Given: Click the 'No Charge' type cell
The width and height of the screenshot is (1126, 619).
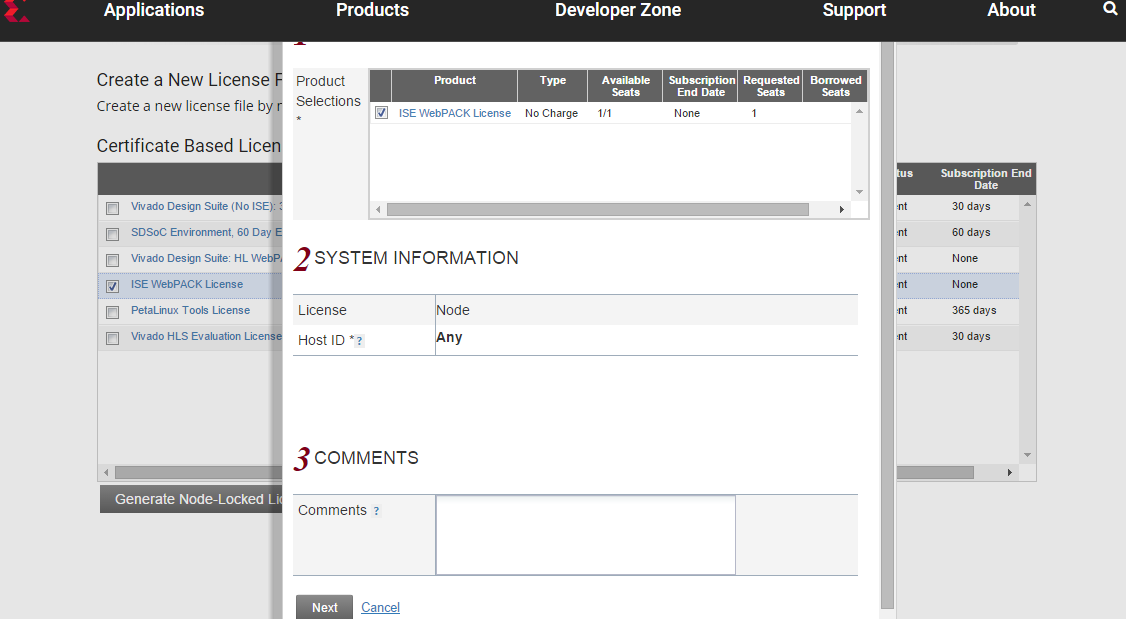Looking at the screenshot, I should pyautogui.click(x=552, y=113).
